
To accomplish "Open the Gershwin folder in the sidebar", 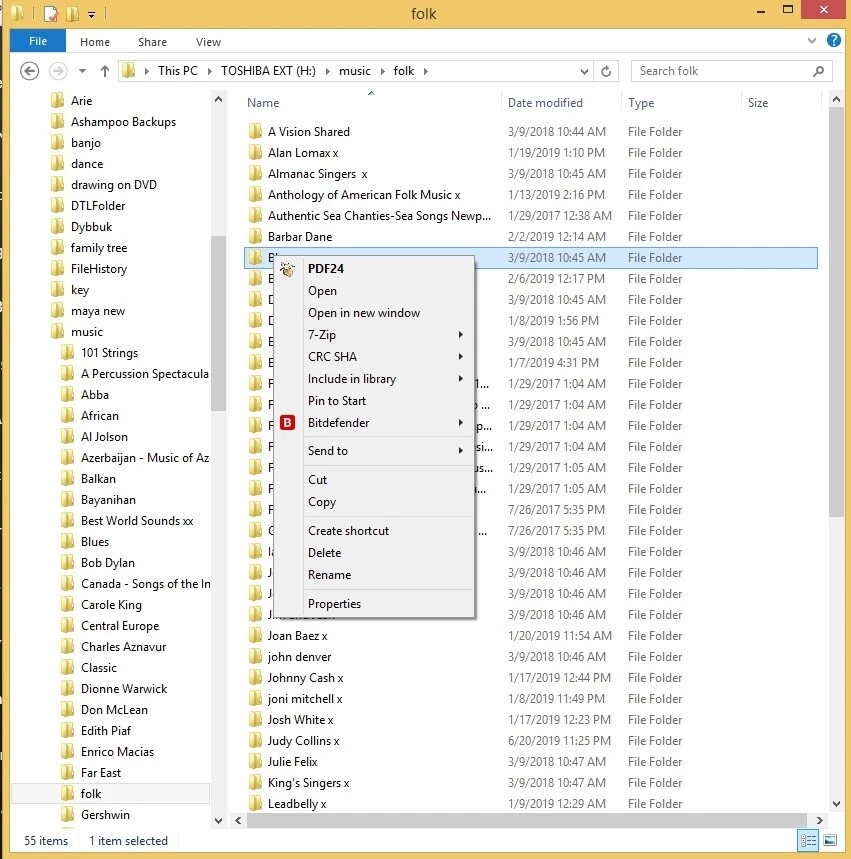I will point(105,814).
